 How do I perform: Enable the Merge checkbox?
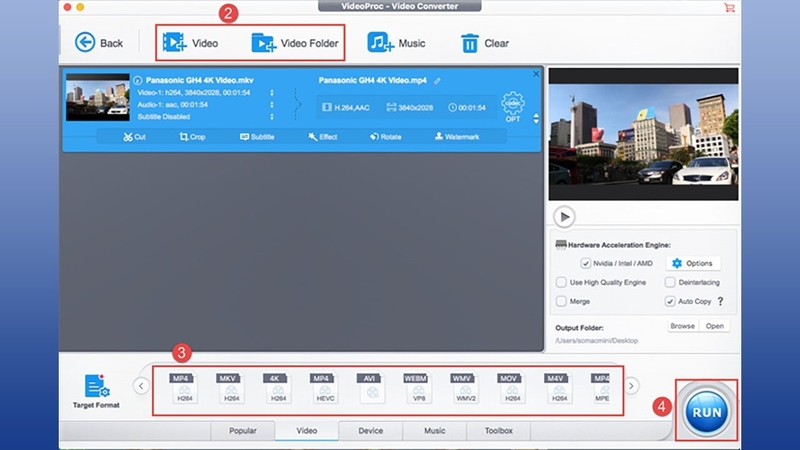click(x=561, y=301)
